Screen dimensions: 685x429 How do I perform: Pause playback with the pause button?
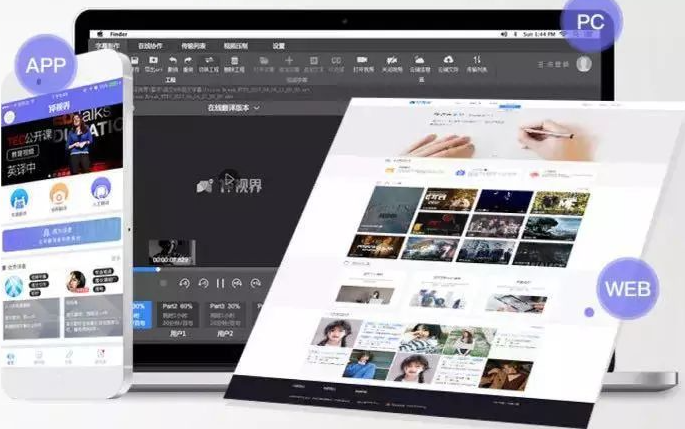220,284
